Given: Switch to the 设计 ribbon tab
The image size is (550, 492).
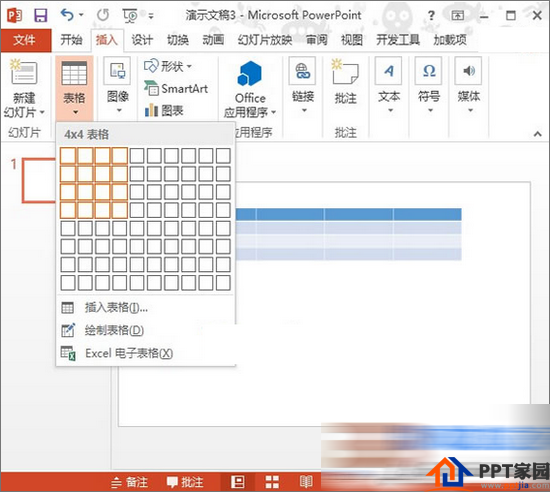Looking at the screenshot, I should [x=142, y=40].
